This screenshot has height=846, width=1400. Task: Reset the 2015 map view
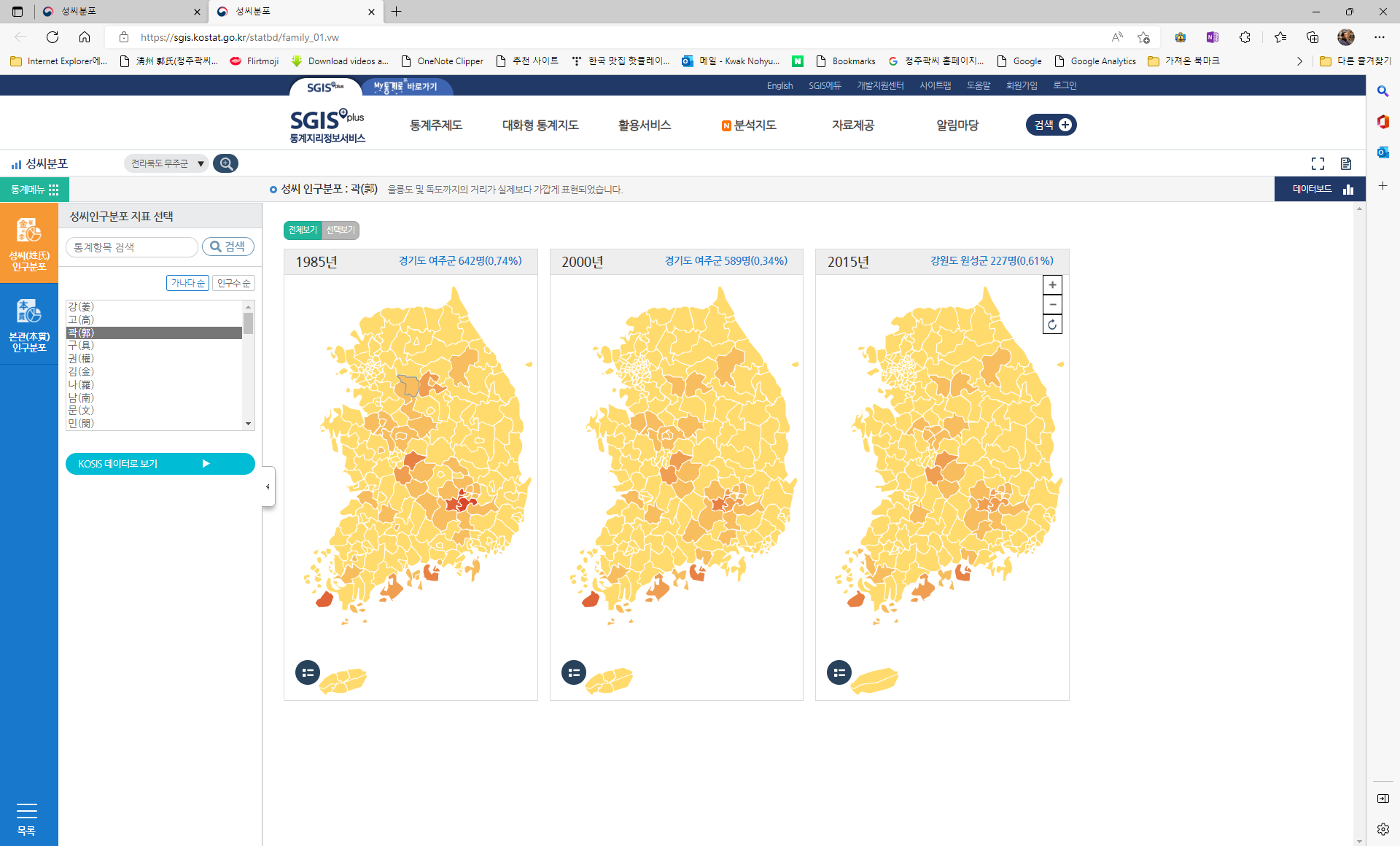coord(1052,325)
